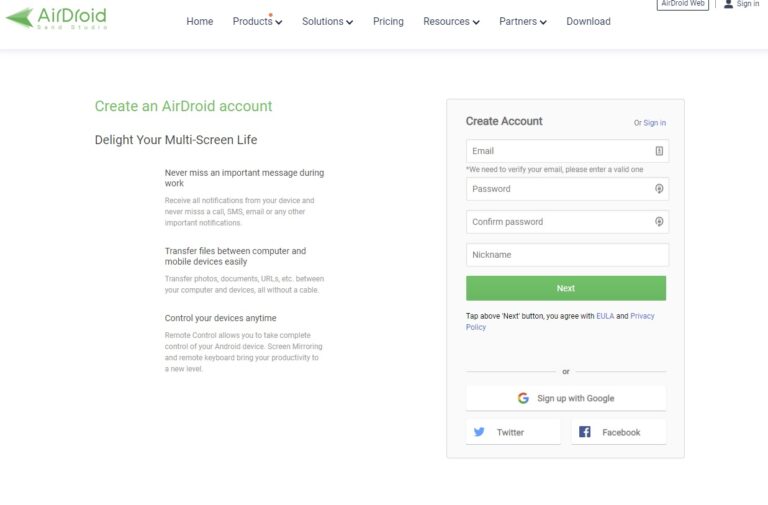Focus the Email input field

click(x=567, y=151)
